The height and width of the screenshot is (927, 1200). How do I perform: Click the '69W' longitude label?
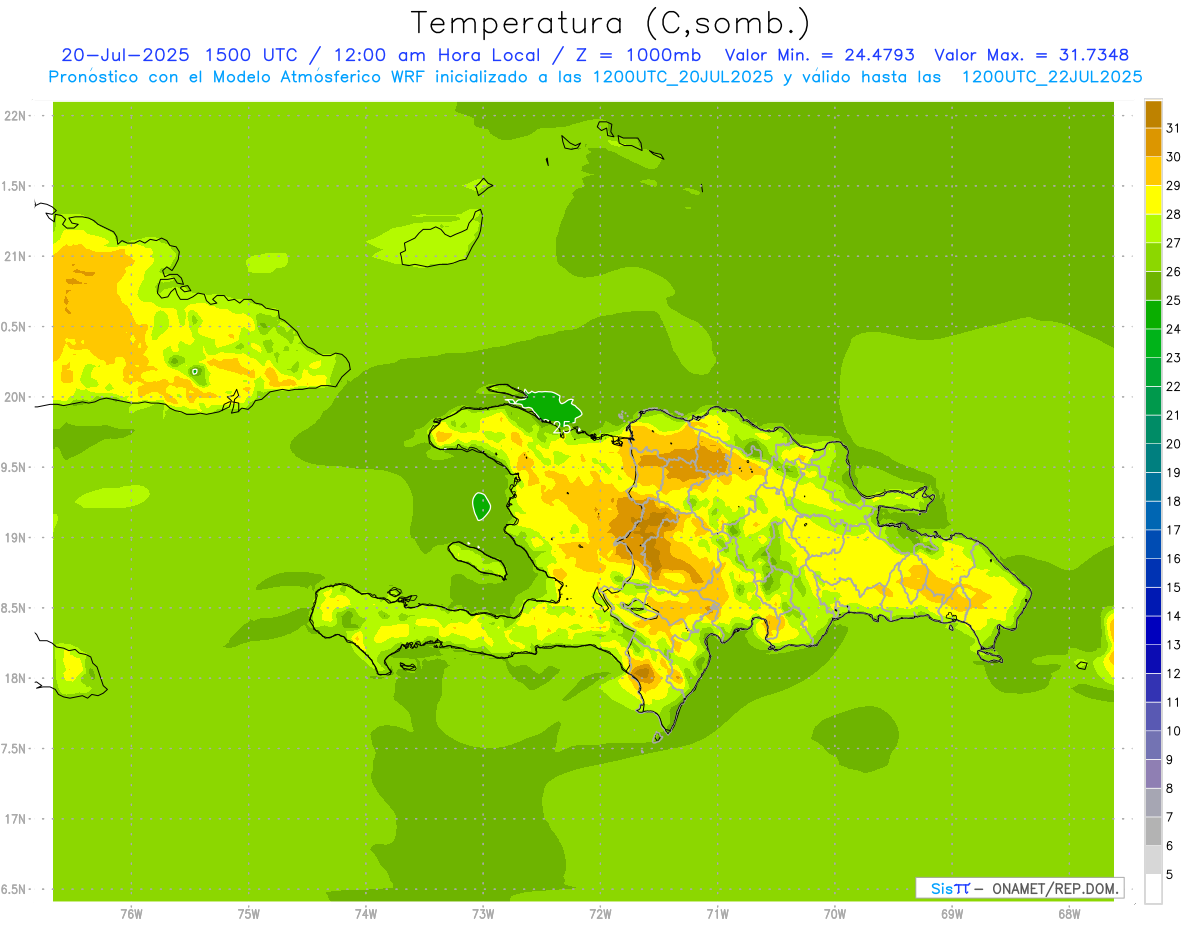click(x=952, y=914)
